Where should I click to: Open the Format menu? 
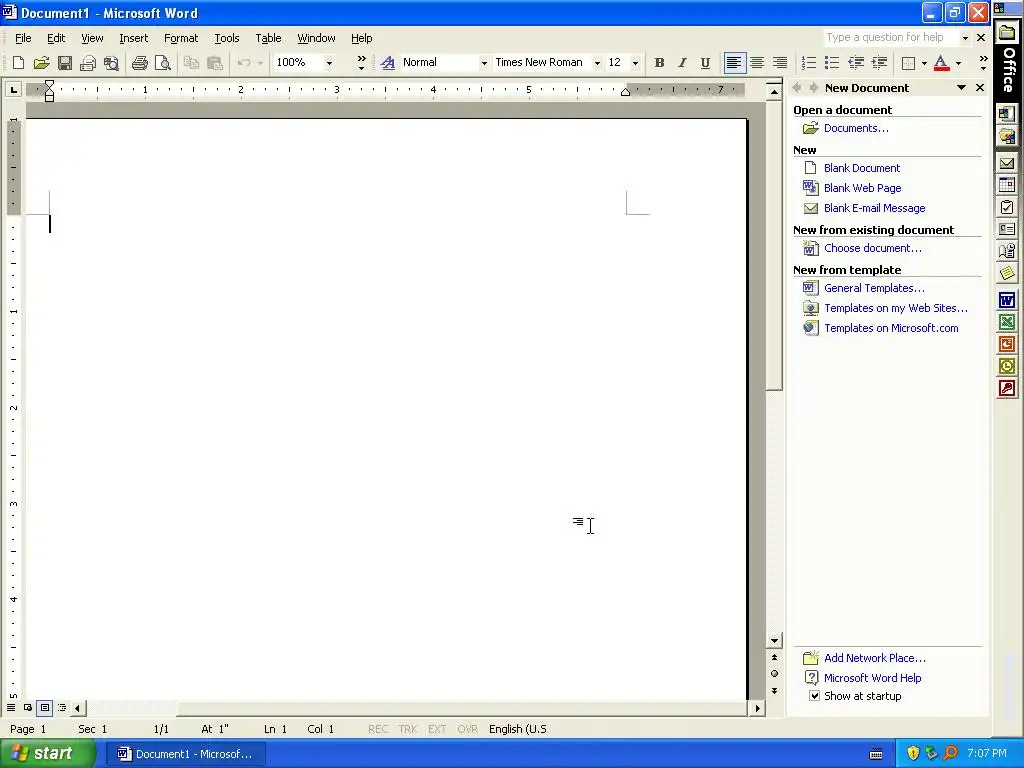181,38
